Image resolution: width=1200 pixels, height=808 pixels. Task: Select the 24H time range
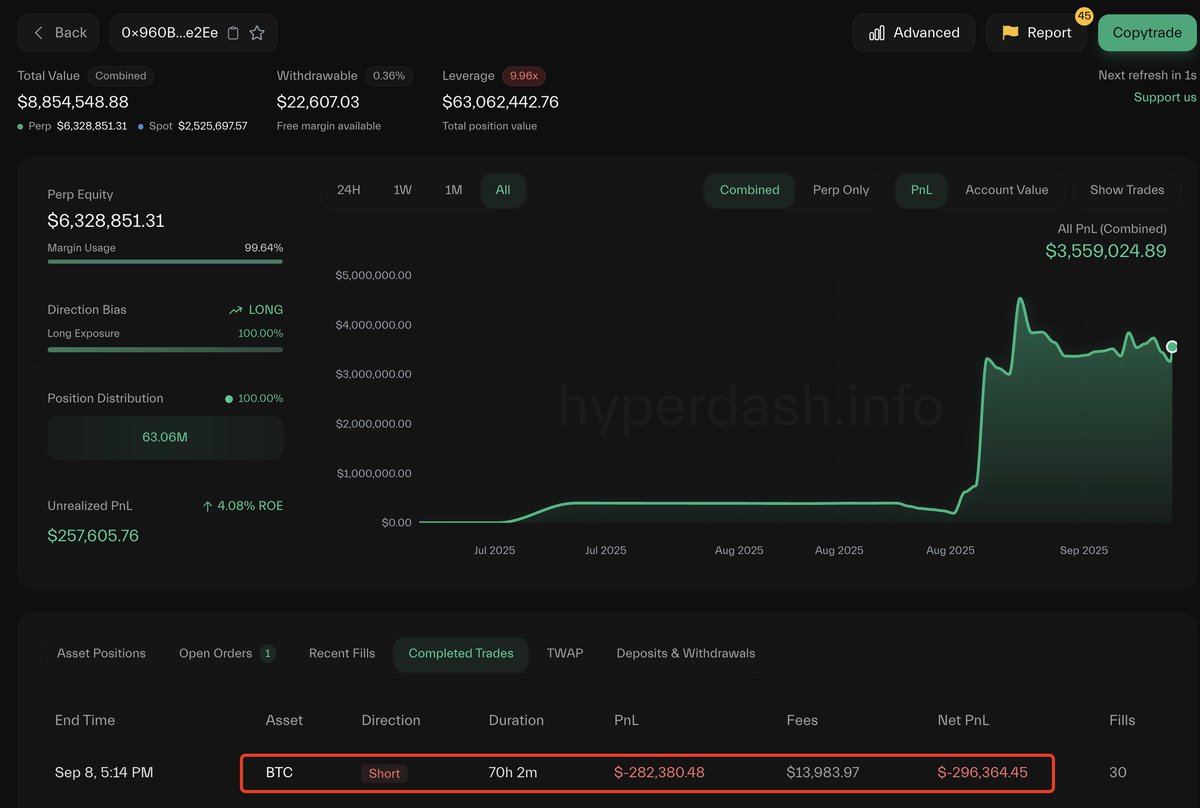pyautogui.click(x=349, y=190)
